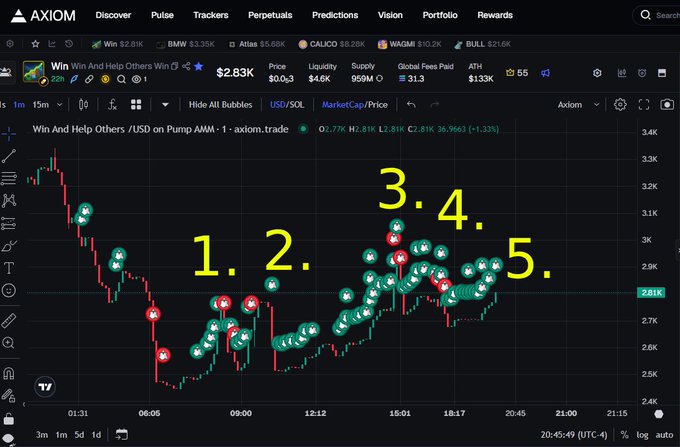The image size is (680, 447).
Task: Show recently viewed history tokens
Action: tap(69, 44)
